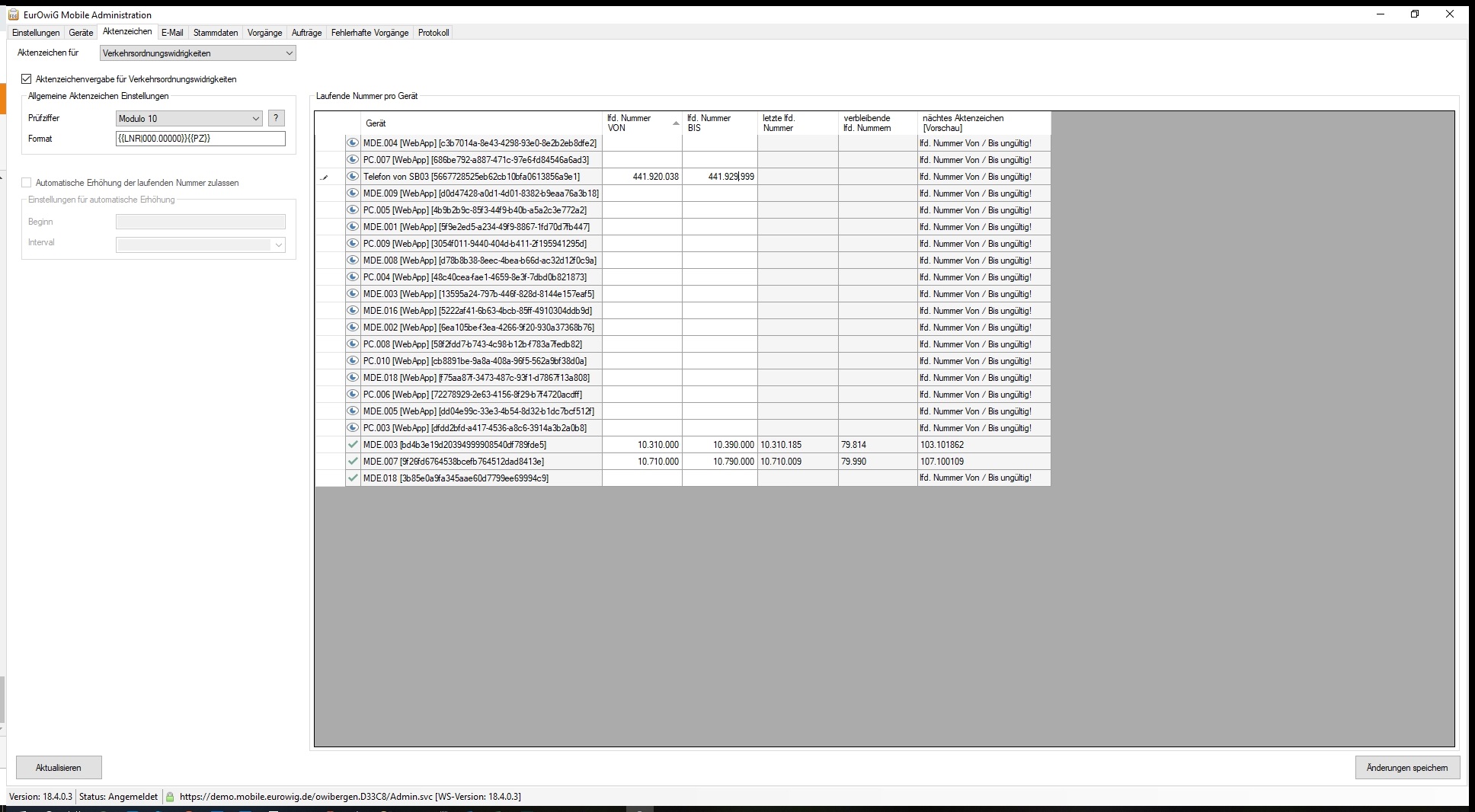Uncheck Aktenzeichenvergabe für Verkehrsordnungswidrigkeiten checkbox
This screenshot has height=812, width=1475.
click(x=27, y=79)
